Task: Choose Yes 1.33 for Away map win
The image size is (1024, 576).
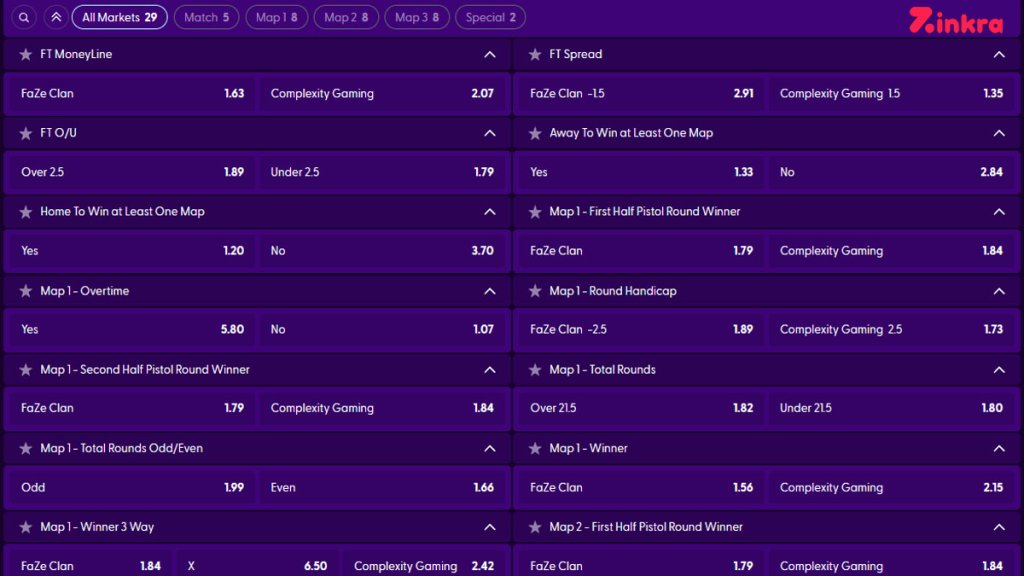Action: coord(641,172)
